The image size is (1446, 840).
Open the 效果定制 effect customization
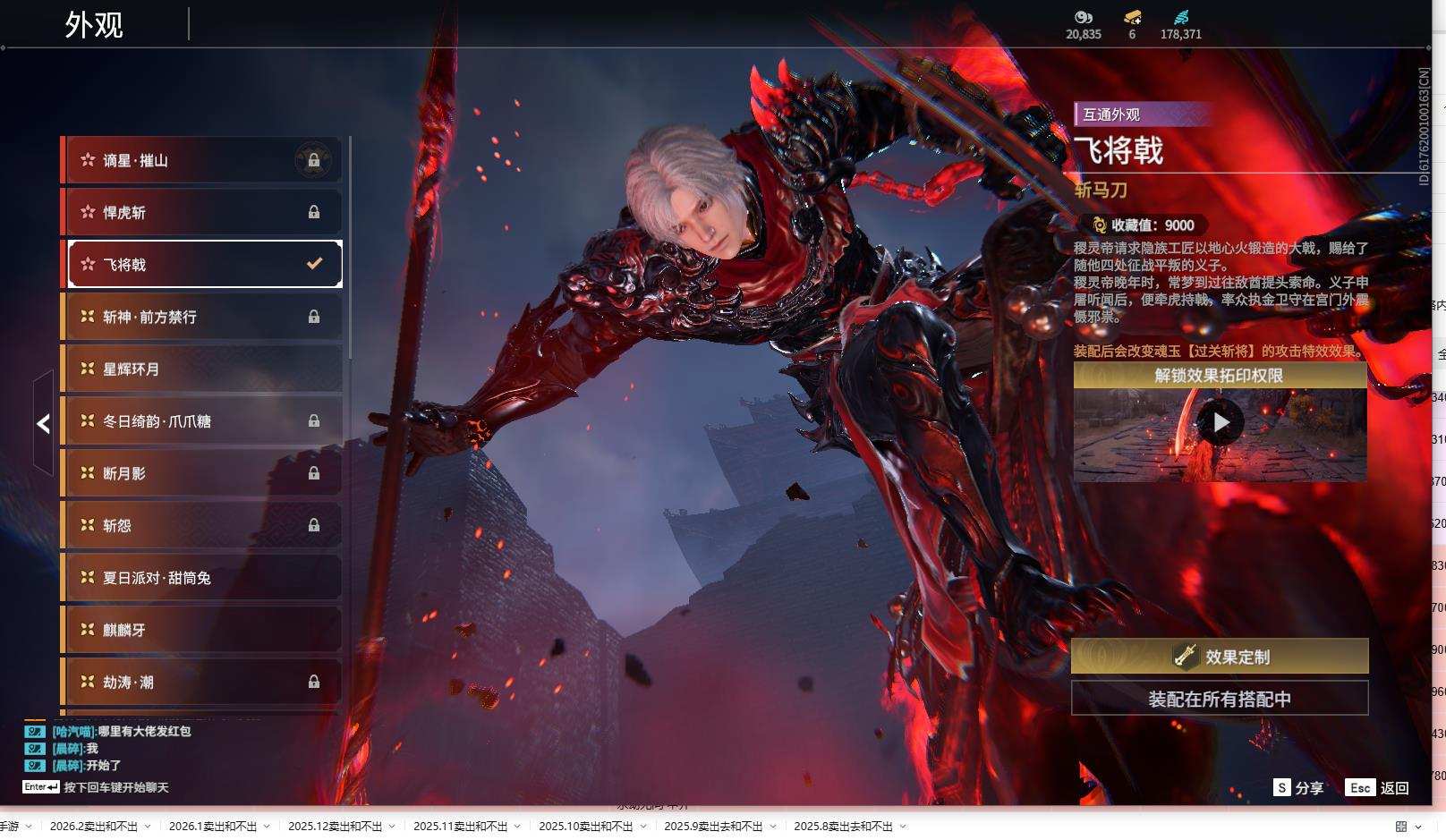1220,657
